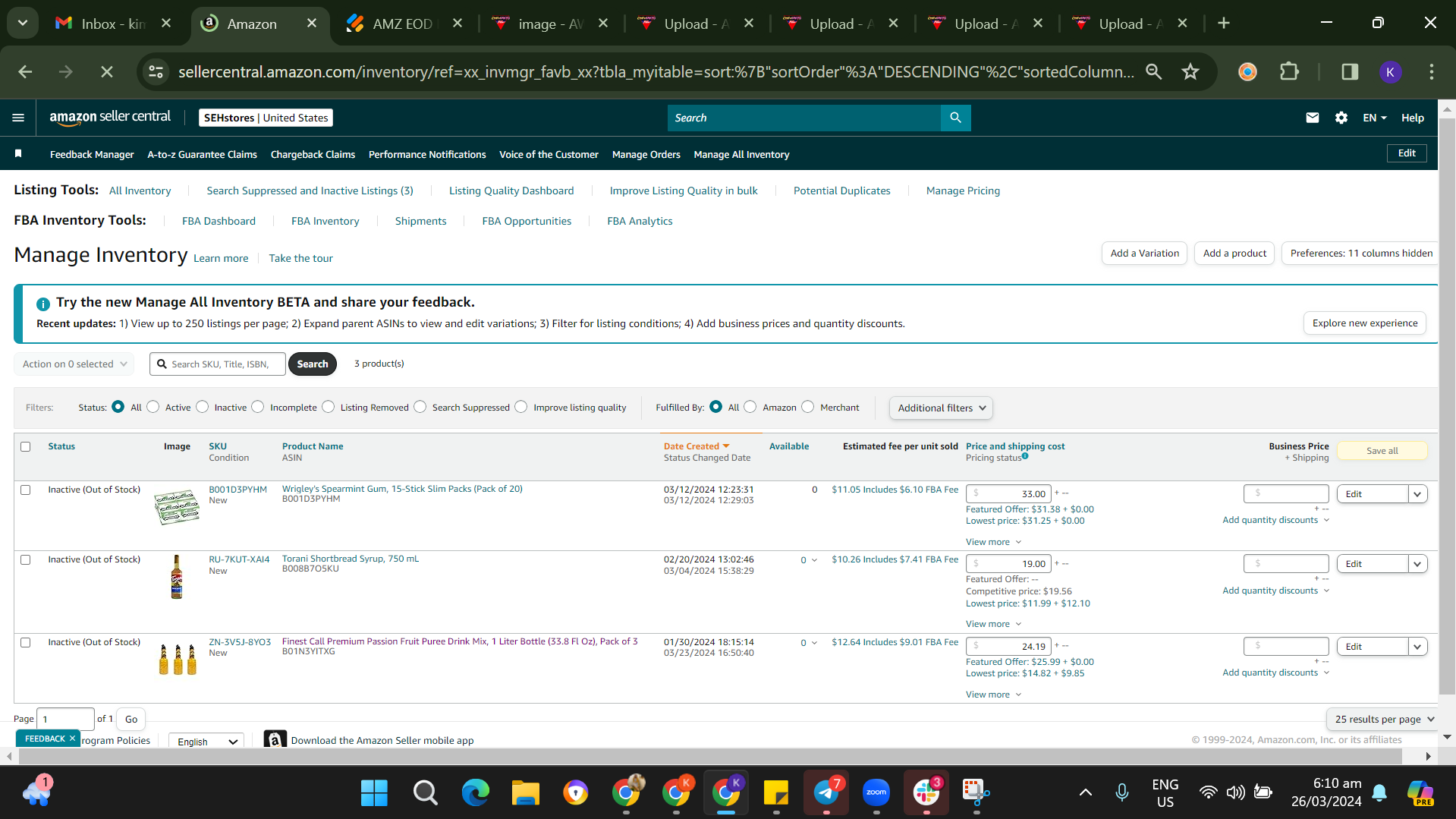The width and height of the screenshot is (1456, 819).
Task: Expand the Additional filters dropdown
Action: click(x=941, y=408)
